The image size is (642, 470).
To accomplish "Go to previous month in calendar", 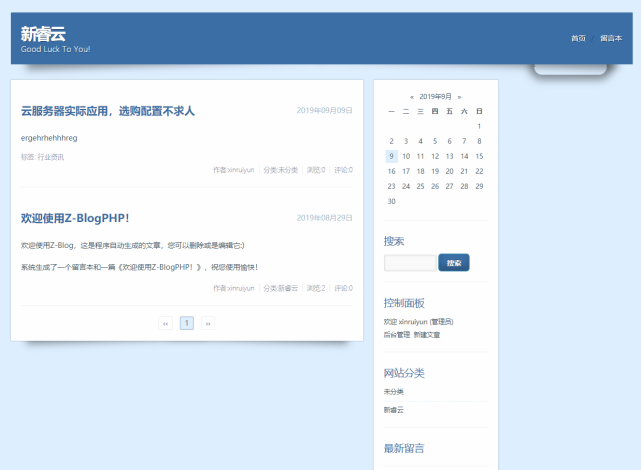I will click(x=412, y=97).
